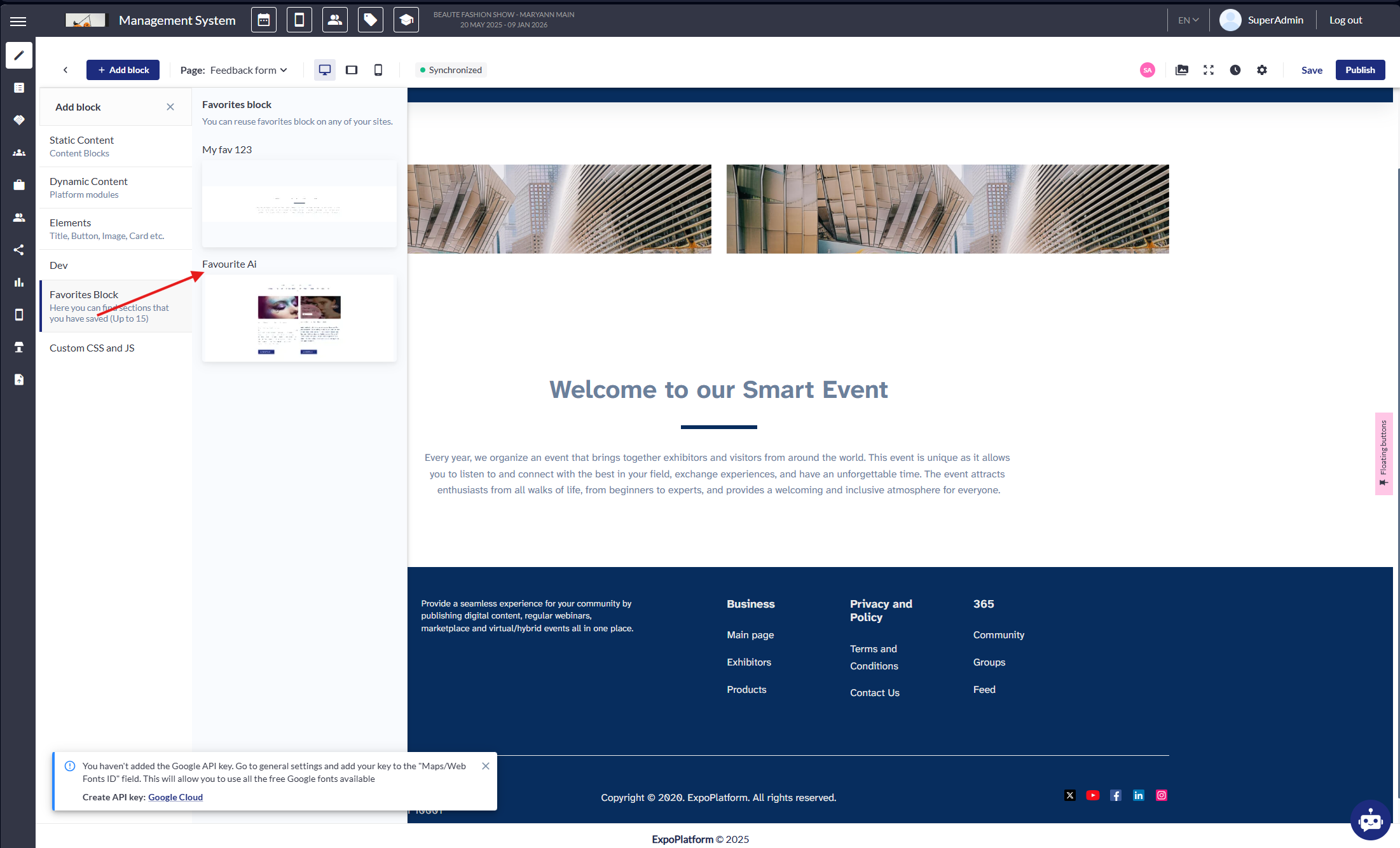Open the media gallery icon in toolbar

coord(1182,70)
